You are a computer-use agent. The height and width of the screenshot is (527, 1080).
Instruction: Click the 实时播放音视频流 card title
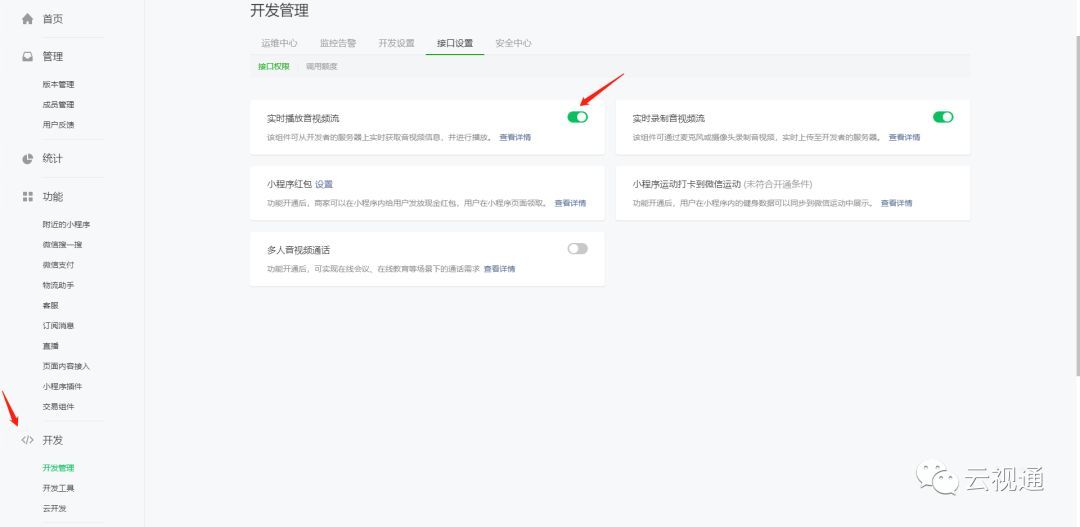click(303, 118)
